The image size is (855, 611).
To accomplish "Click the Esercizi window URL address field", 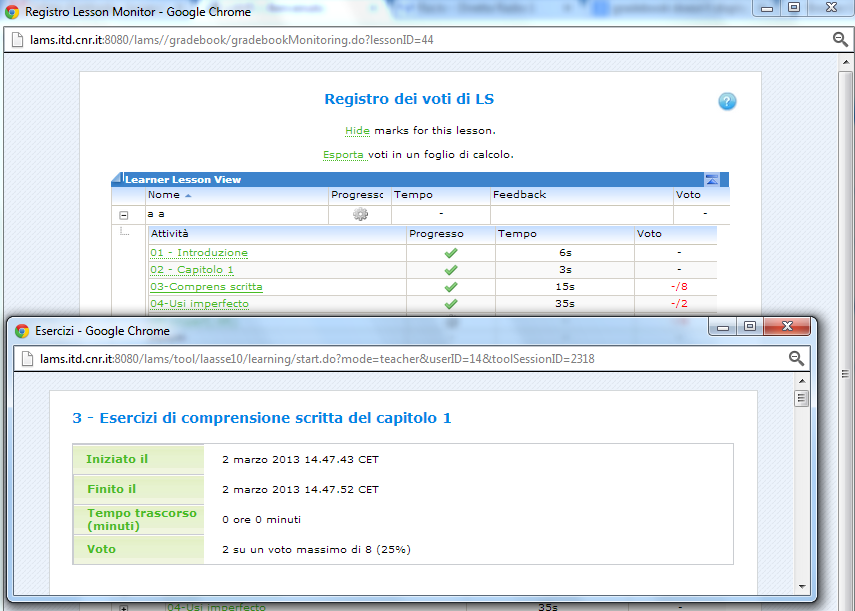I will pos(400,358).
